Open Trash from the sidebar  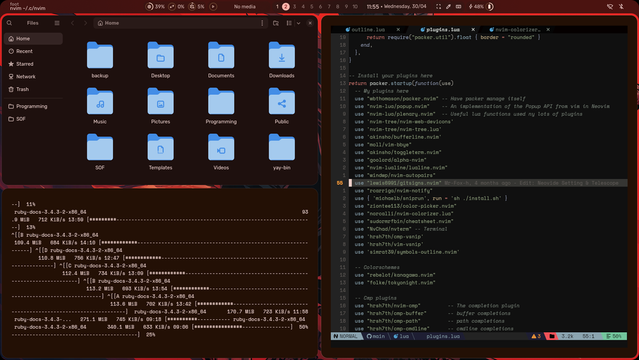click(x=22, y=89)
